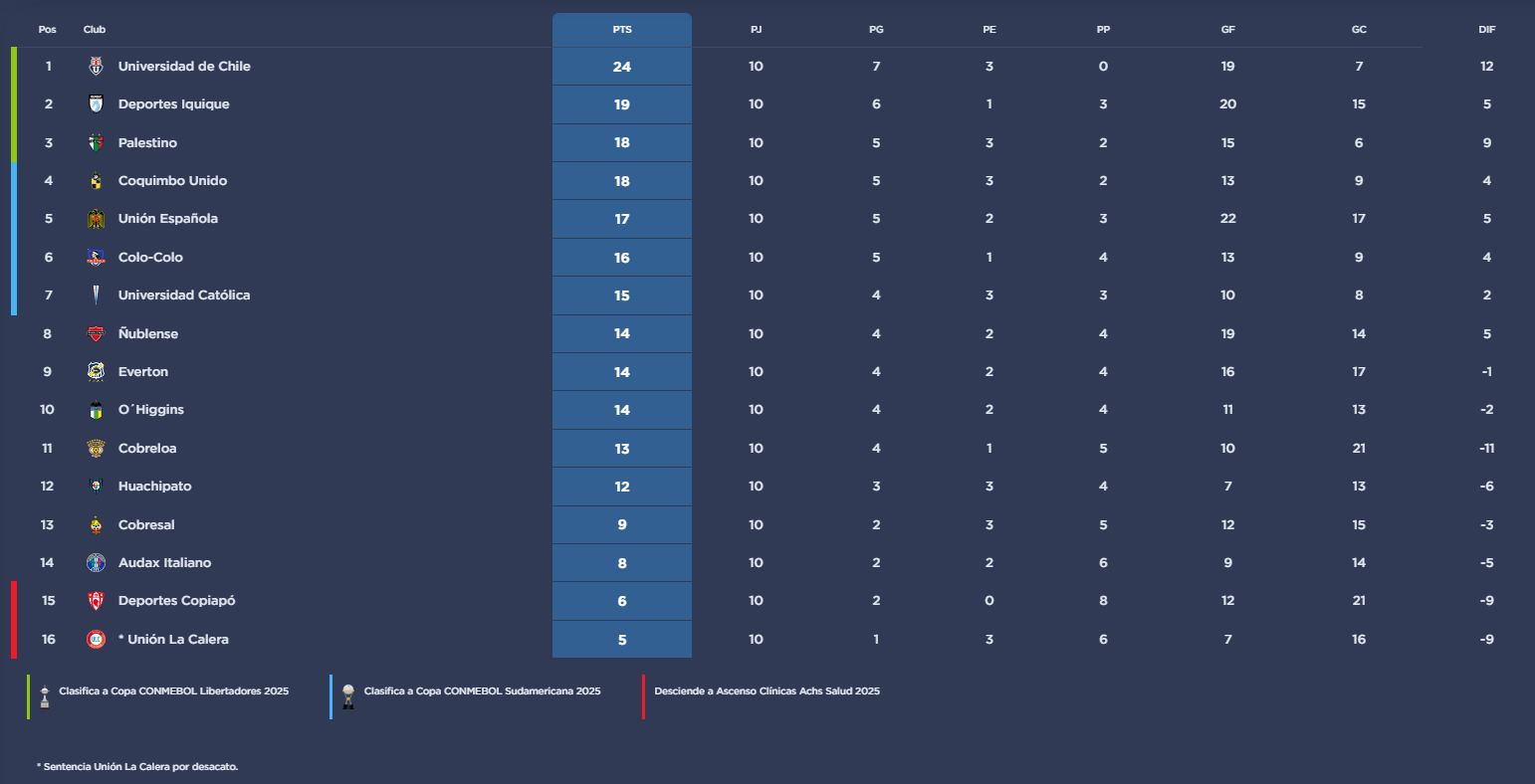
Task: Click the Universidad Católica club crest
Action: (x=96, y=295)
